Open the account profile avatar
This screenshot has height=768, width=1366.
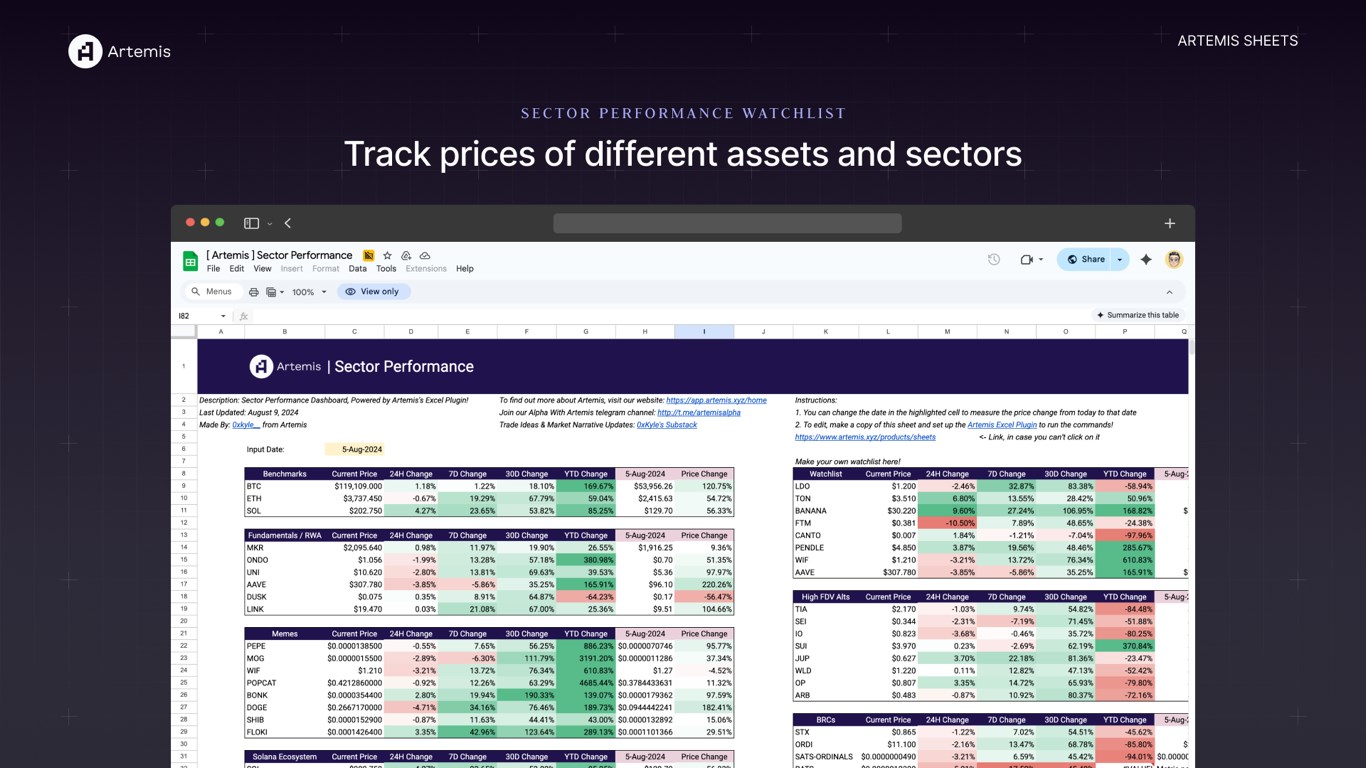coord(1174,259)
